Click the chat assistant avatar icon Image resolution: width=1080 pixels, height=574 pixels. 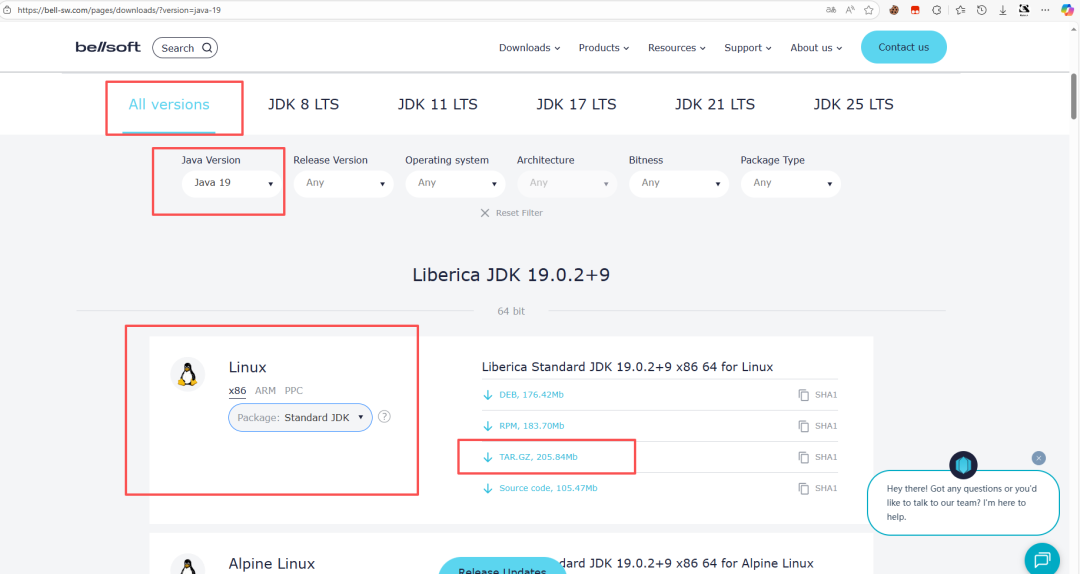pyautogui.click(x=963, y=465)
